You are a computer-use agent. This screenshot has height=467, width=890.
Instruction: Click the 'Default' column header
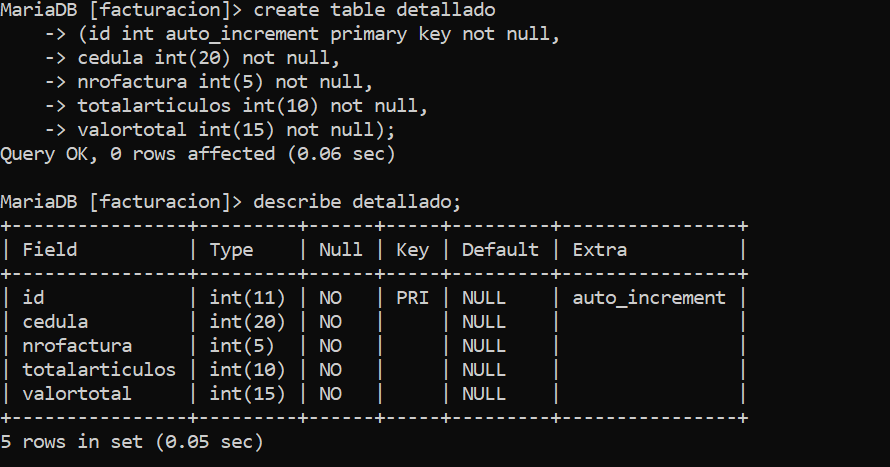pos(500,250)
